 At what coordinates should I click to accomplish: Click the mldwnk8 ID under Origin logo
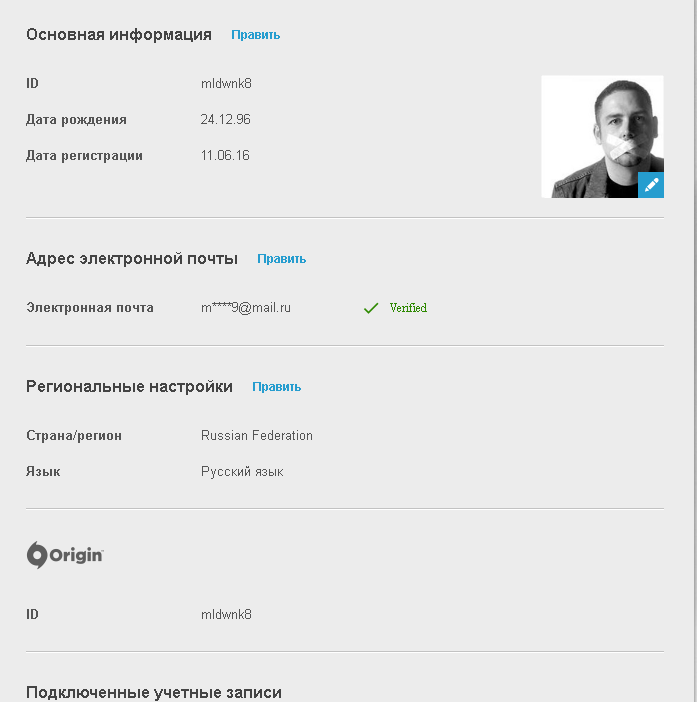coord(226,614)
